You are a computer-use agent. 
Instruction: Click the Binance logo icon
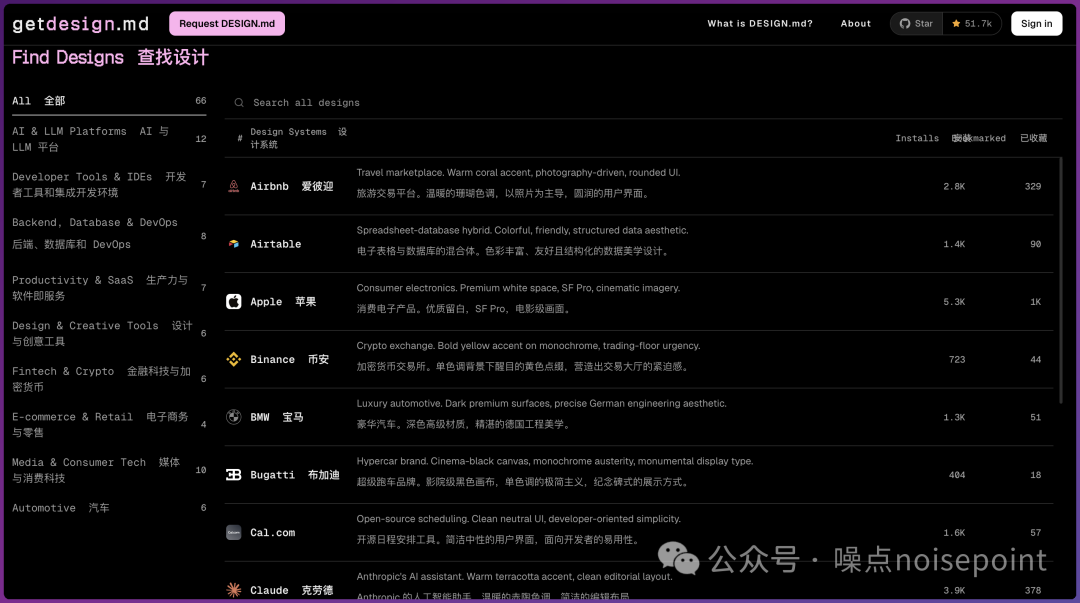click(233, 359)
